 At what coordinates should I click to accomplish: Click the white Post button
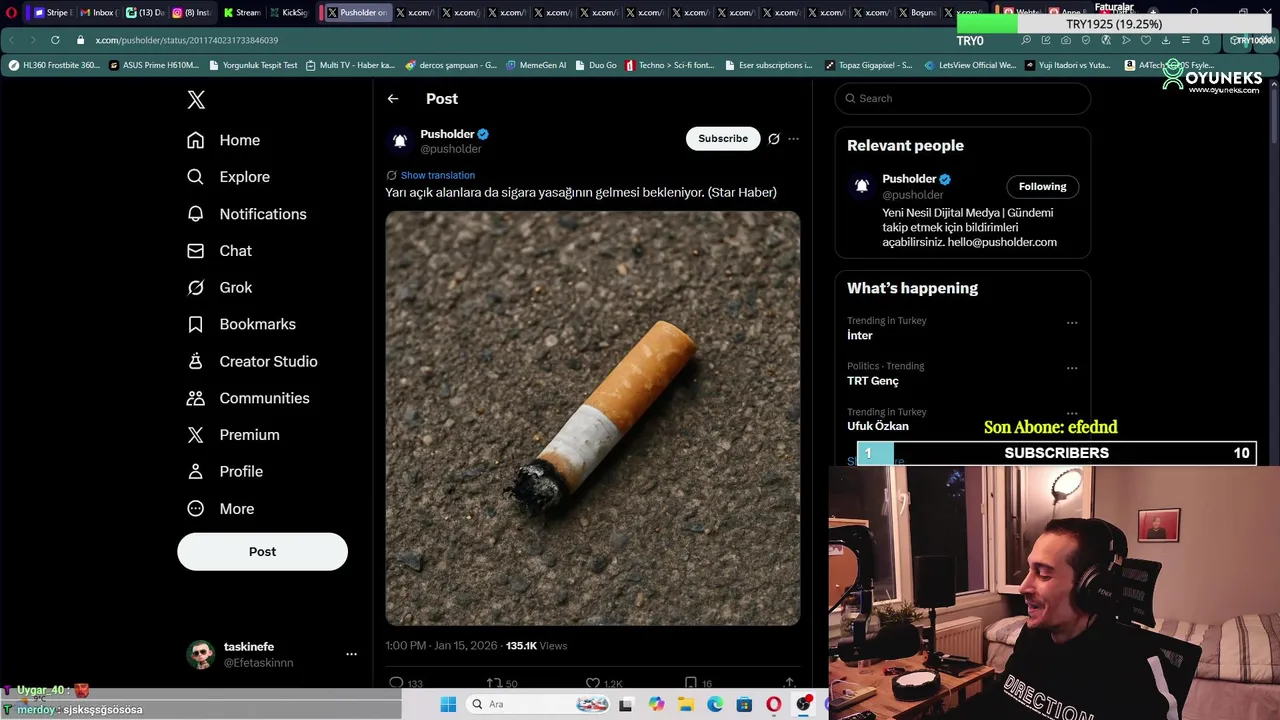coord(262,552)
